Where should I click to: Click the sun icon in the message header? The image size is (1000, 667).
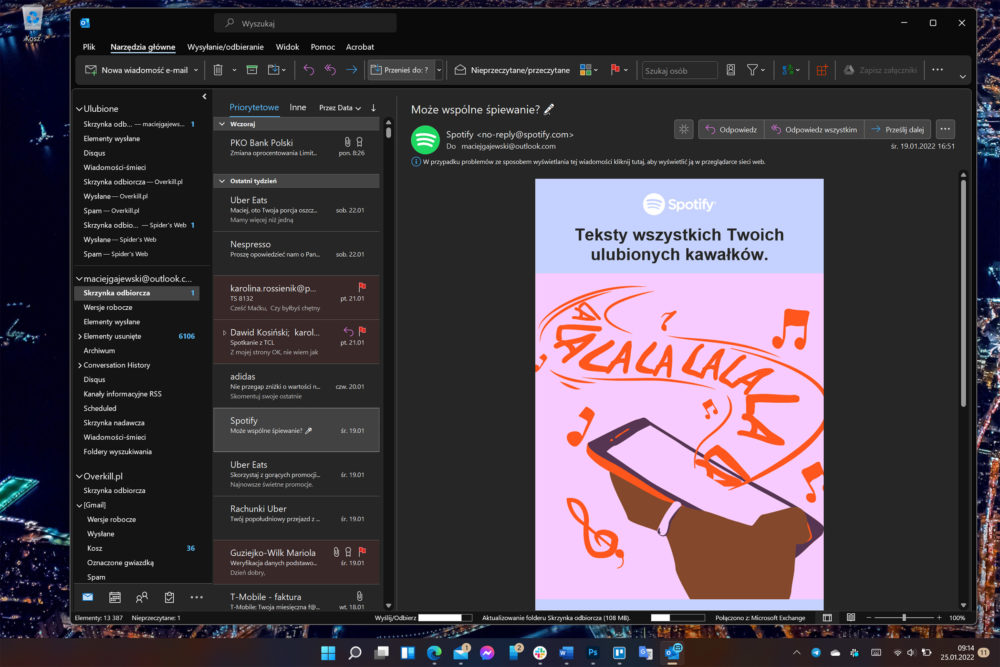click(x=684, y=129)
